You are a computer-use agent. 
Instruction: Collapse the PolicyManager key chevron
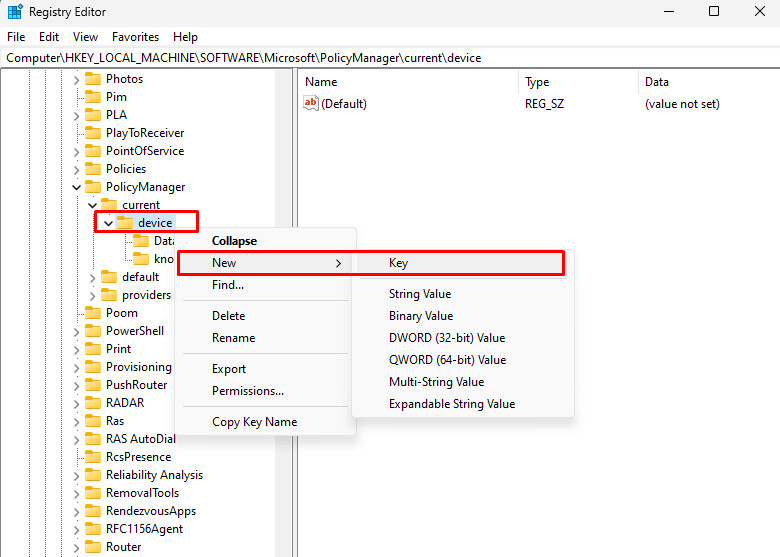76,187
